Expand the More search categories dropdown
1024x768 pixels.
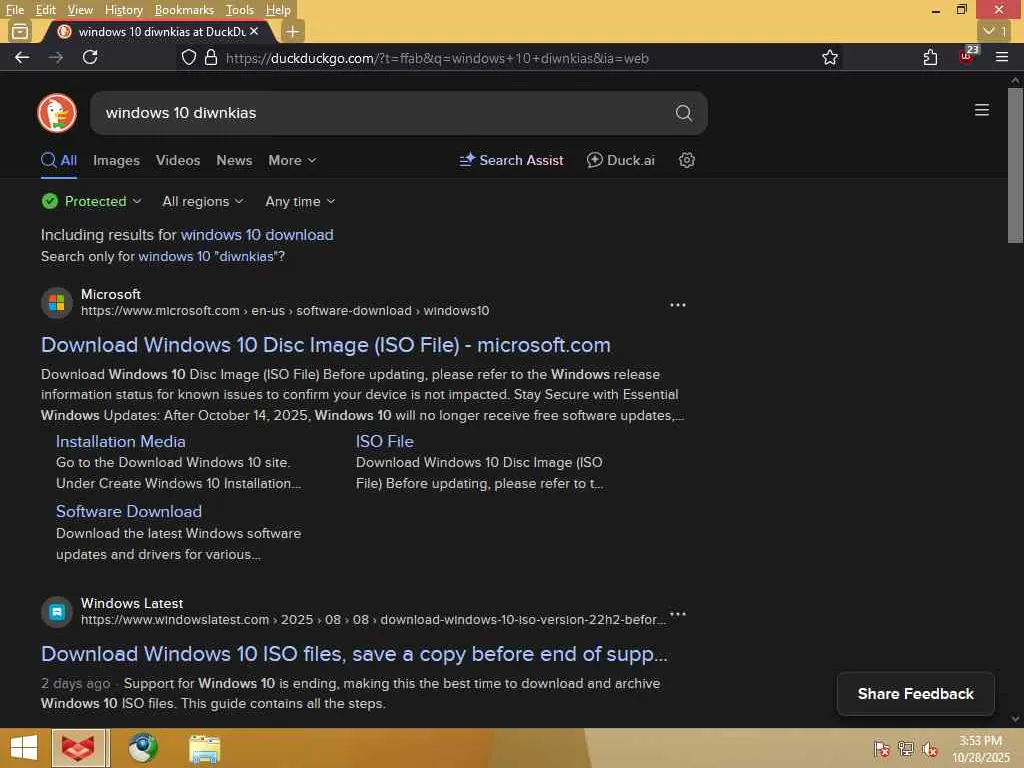292,160
